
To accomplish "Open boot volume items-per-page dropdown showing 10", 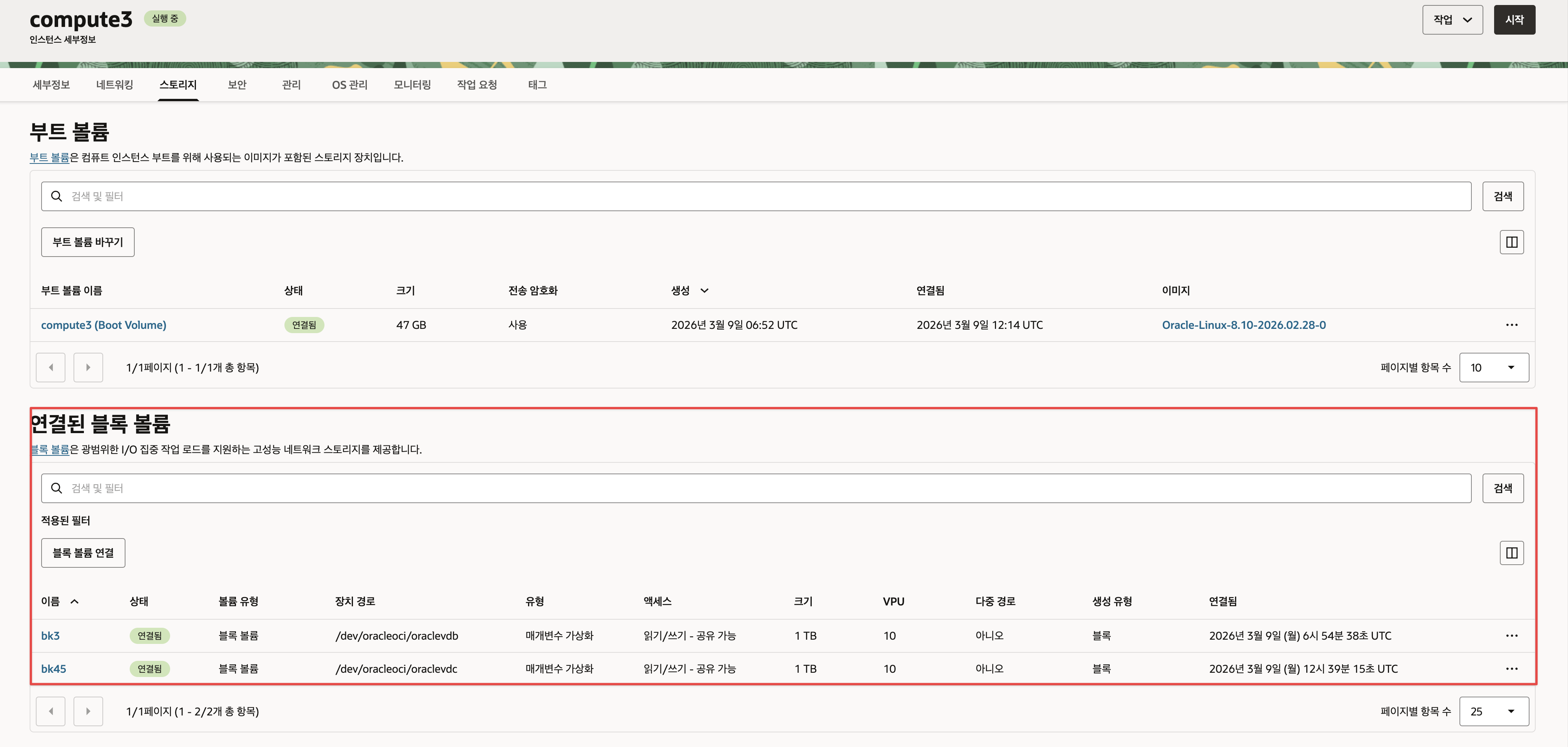I will point(1493,367).
